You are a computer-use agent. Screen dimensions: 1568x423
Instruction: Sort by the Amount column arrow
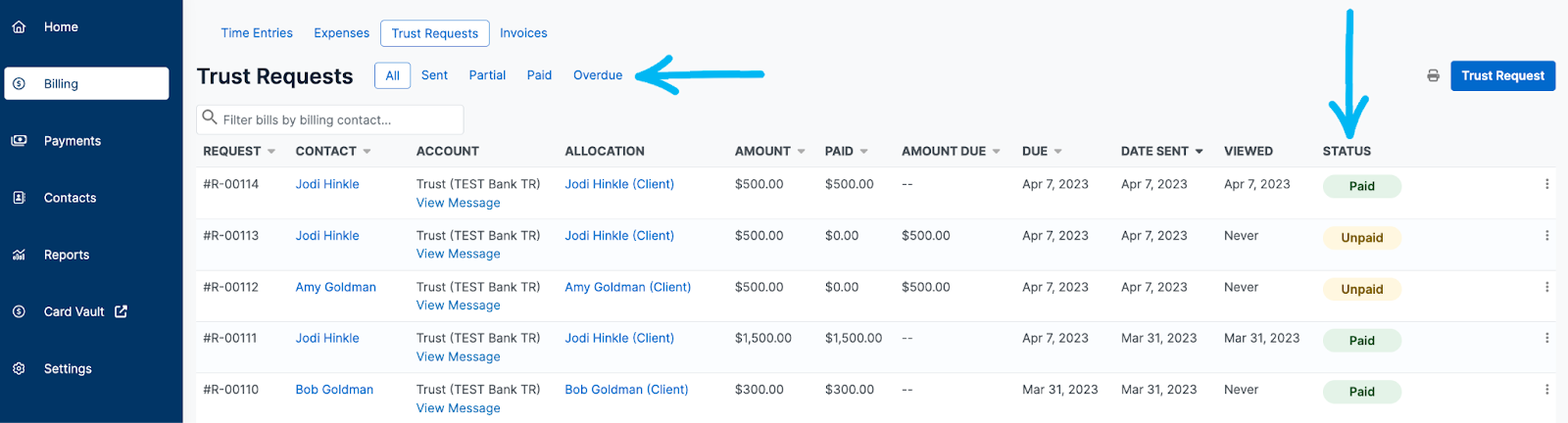click(801, 152)
